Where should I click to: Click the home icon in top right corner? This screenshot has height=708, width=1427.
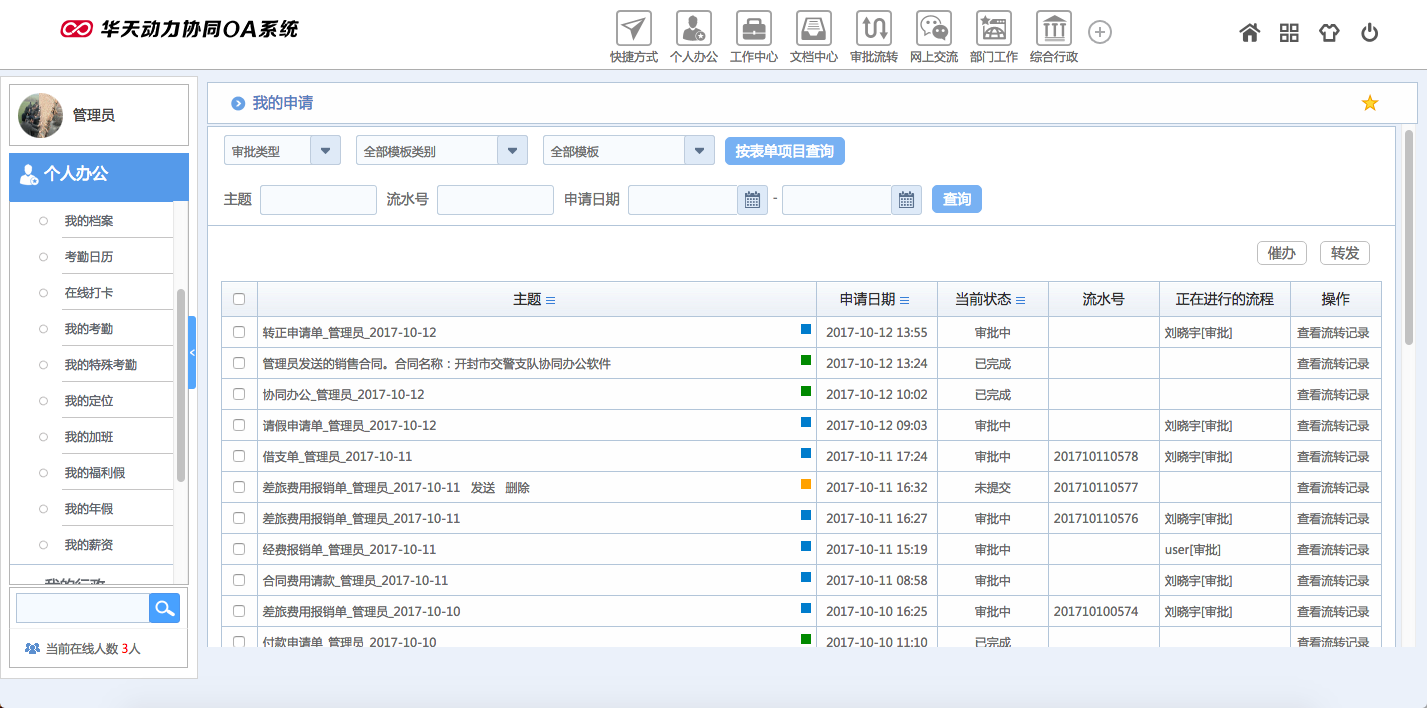1249,32
